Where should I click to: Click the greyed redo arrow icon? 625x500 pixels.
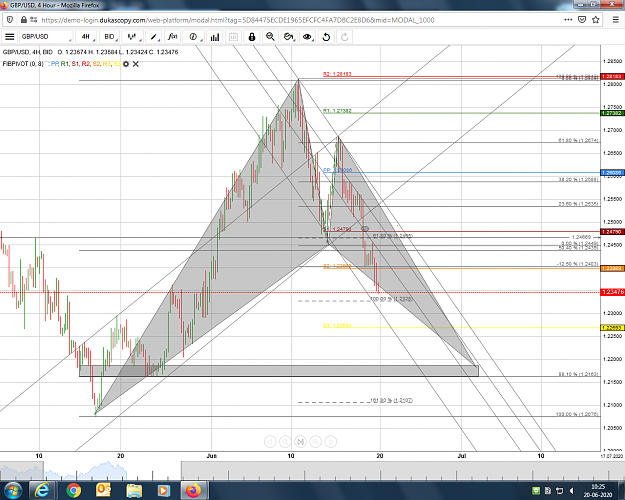click(x=344, y=37)
